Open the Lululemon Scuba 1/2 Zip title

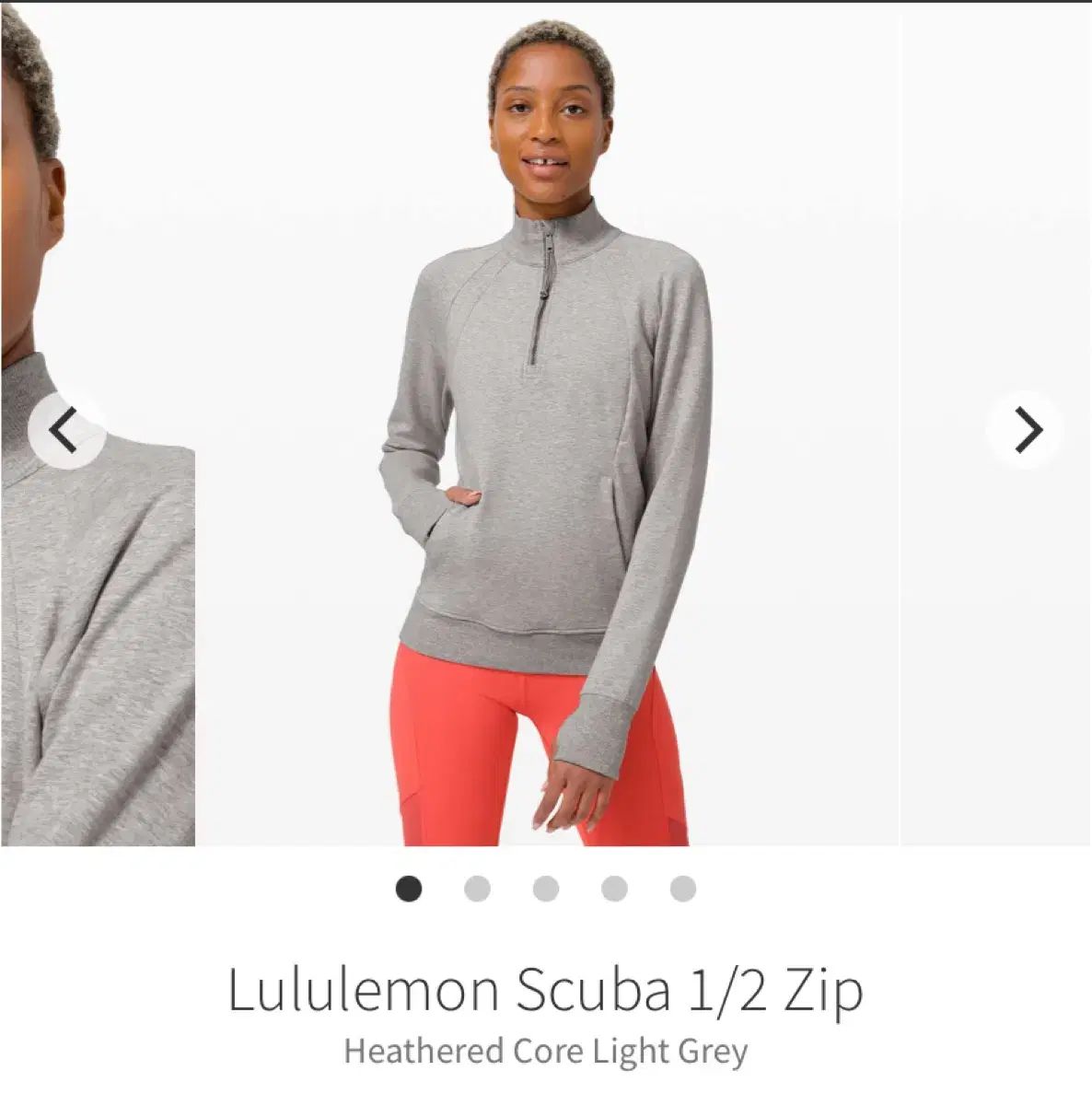[x=546, y=990]
